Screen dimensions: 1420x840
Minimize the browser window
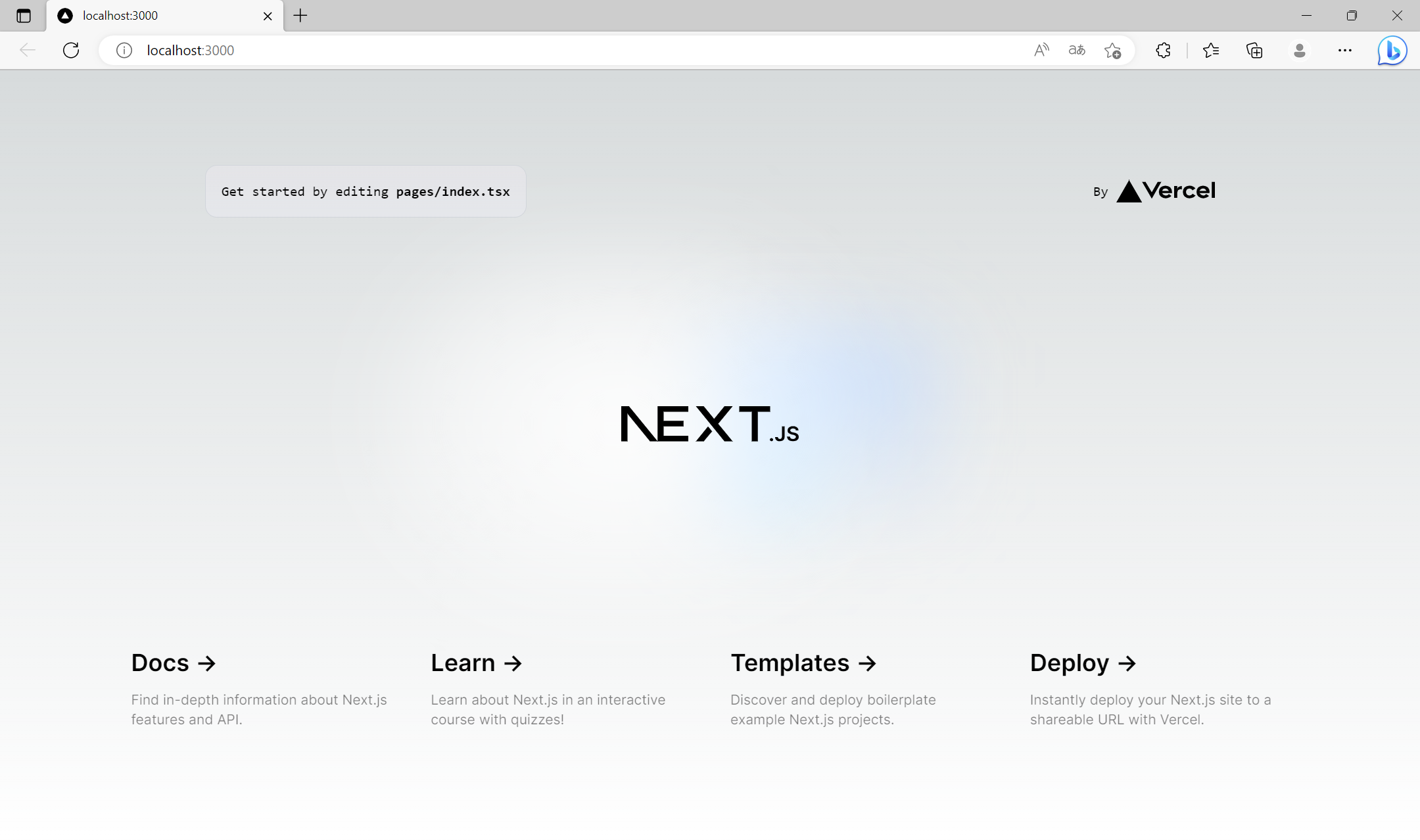(x=1306, y=16)
